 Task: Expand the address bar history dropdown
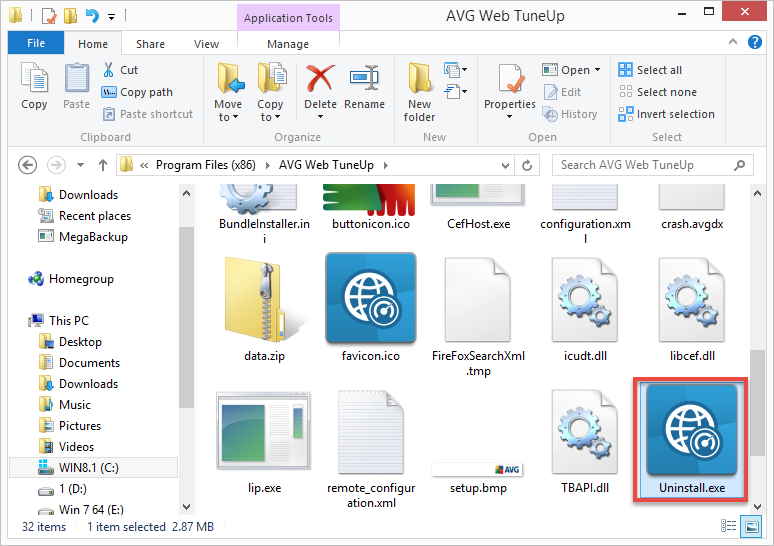(x=505, y=165)
